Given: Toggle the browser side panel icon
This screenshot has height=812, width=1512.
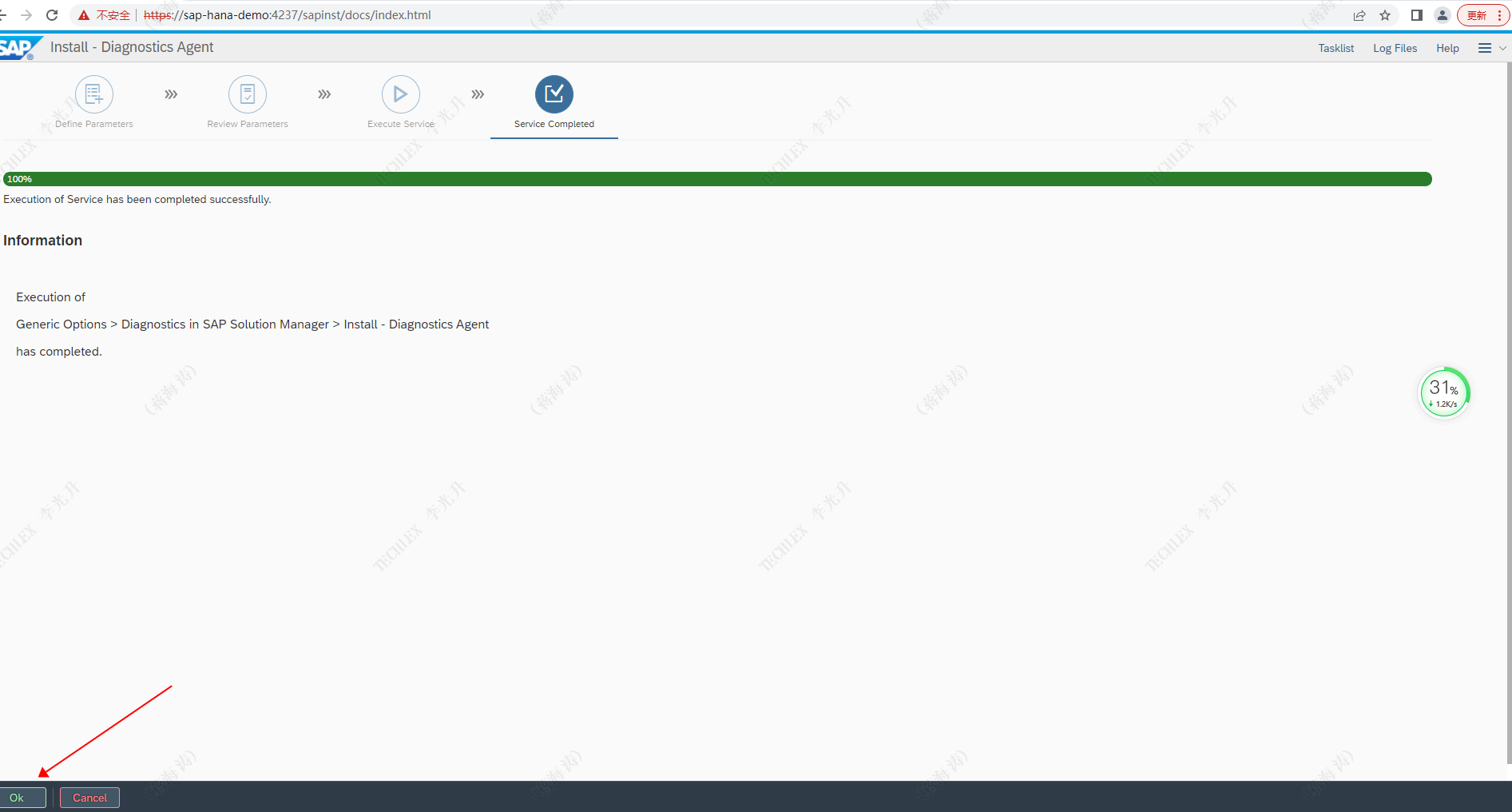Looking at the screenshot, I should [x=1417, y=15].
